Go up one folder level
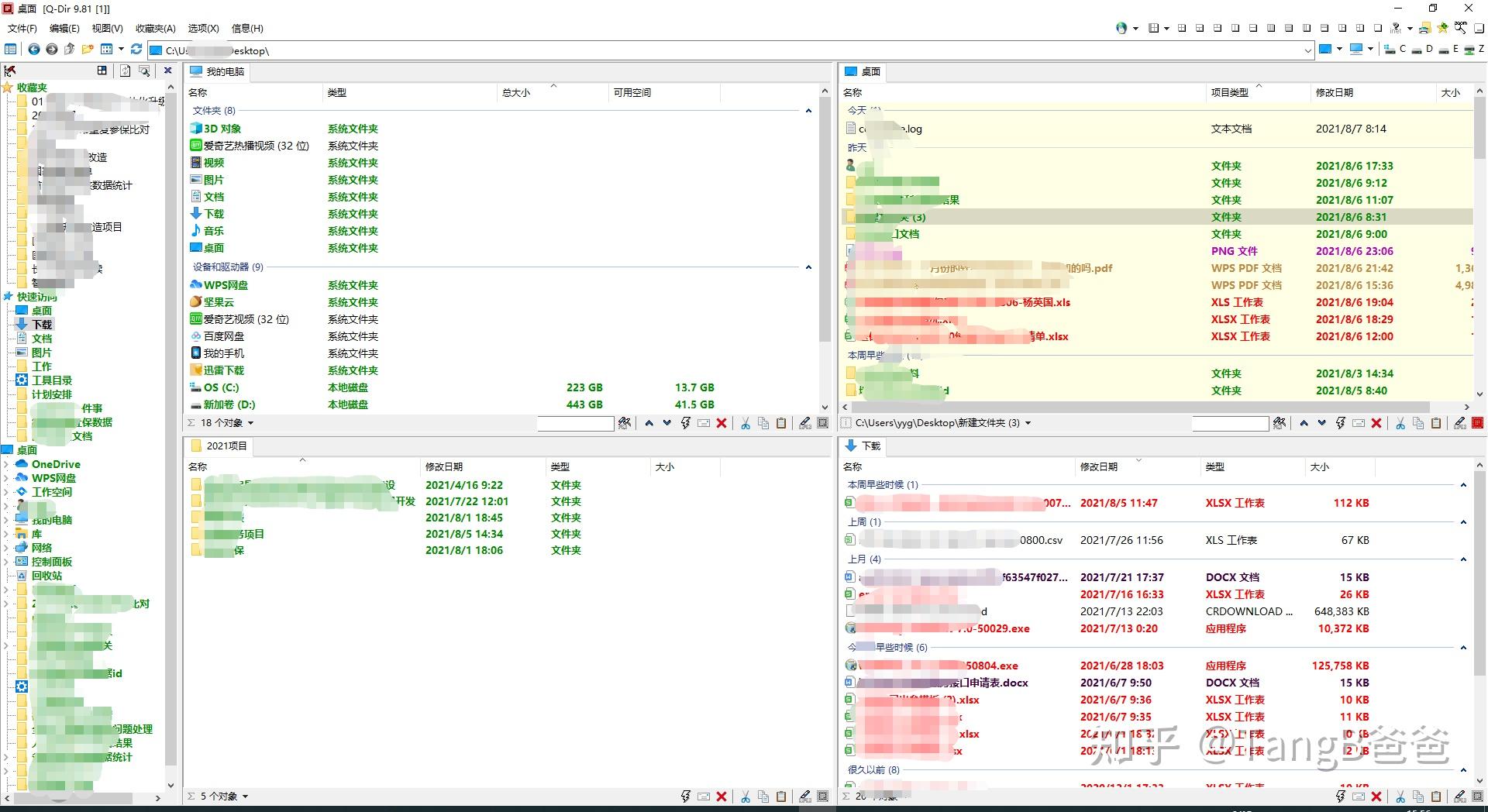 [x=69, y=50]
